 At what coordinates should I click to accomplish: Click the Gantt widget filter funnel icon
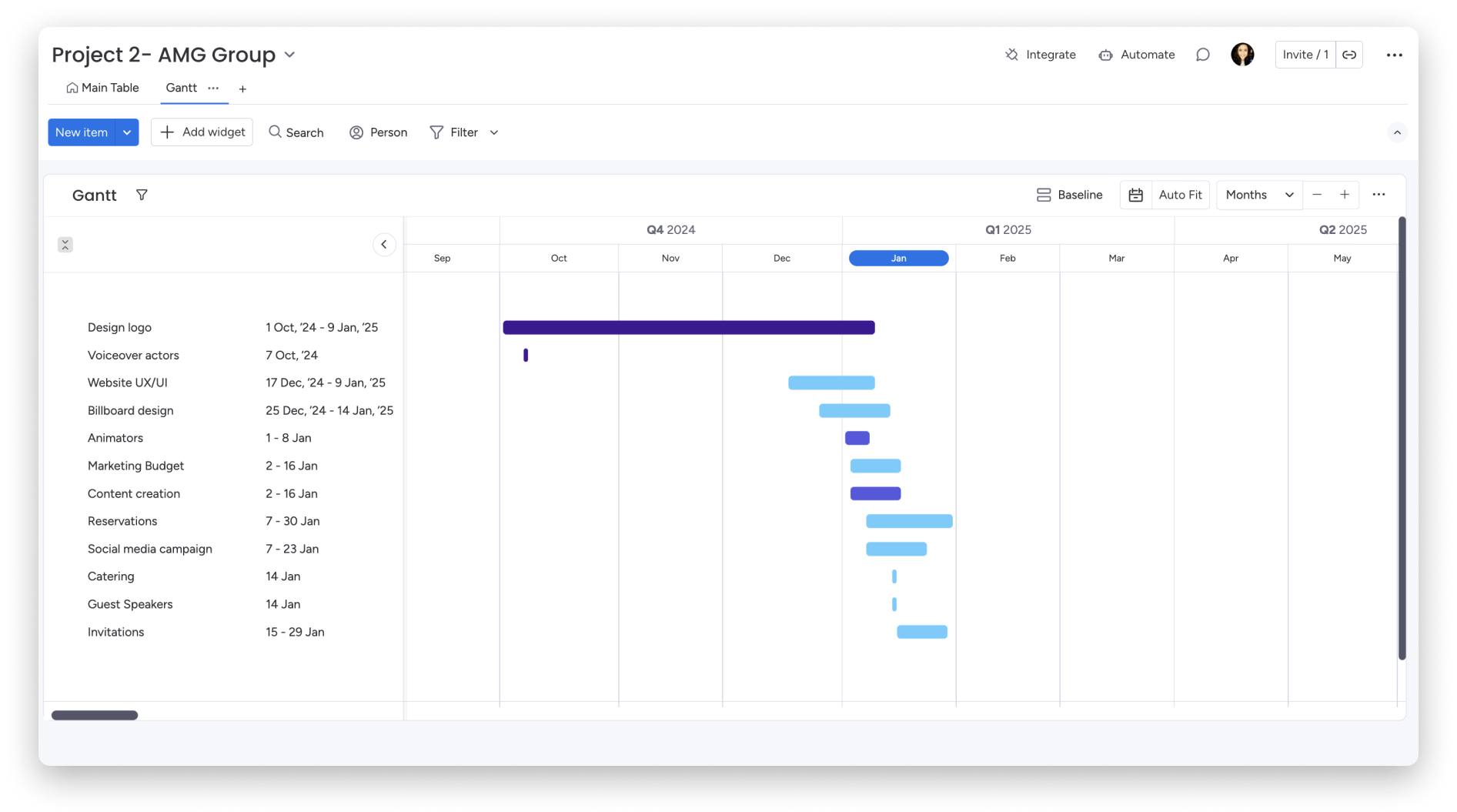coord(142,195)
